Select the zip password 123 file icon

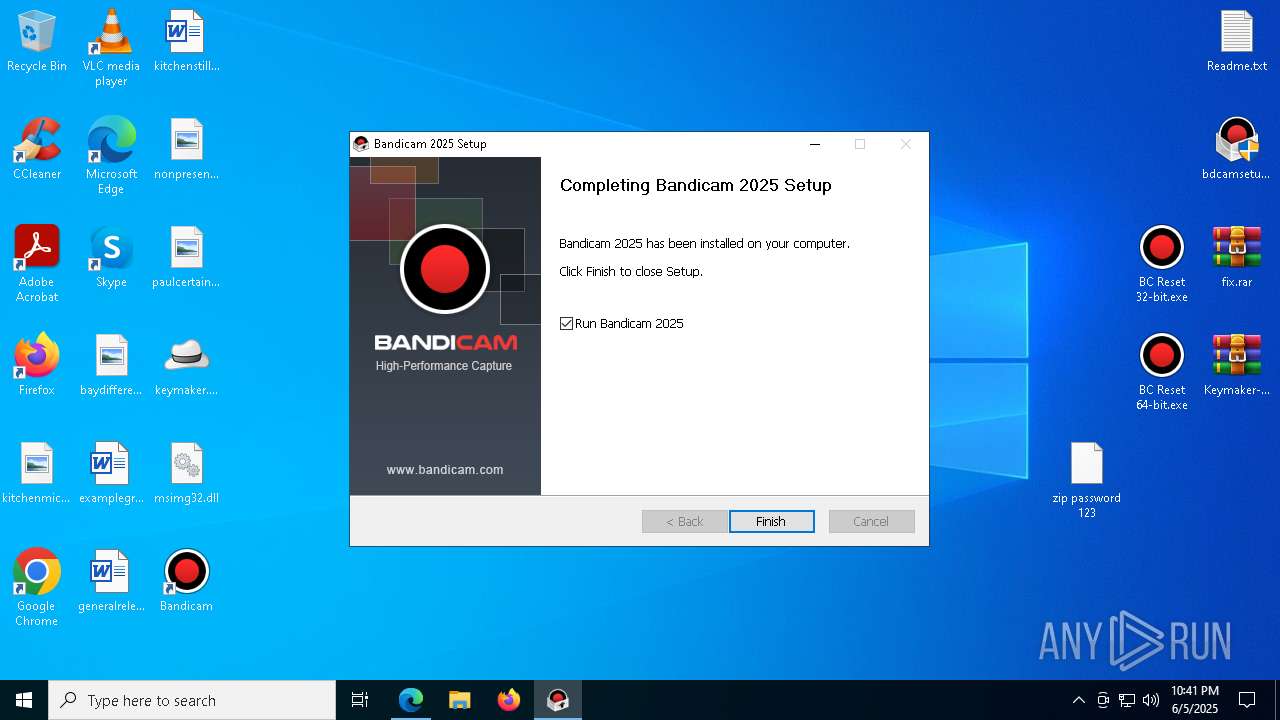[1087, 480]
